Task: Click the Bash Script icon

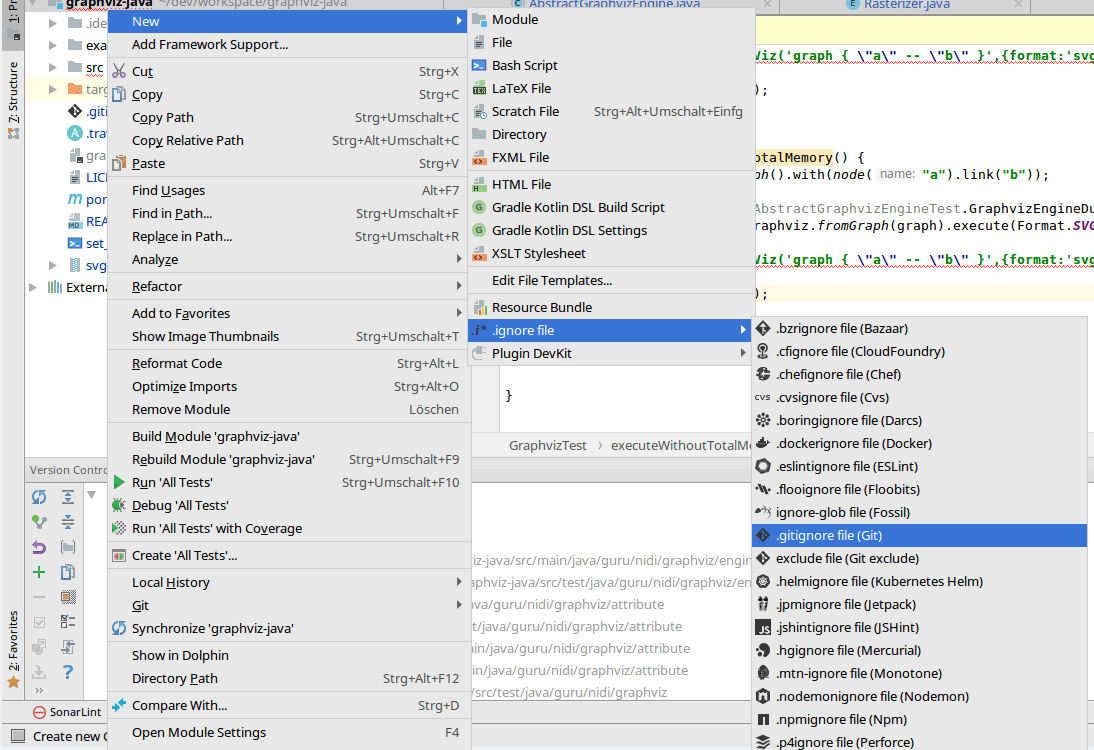Action: pos(479,66)
